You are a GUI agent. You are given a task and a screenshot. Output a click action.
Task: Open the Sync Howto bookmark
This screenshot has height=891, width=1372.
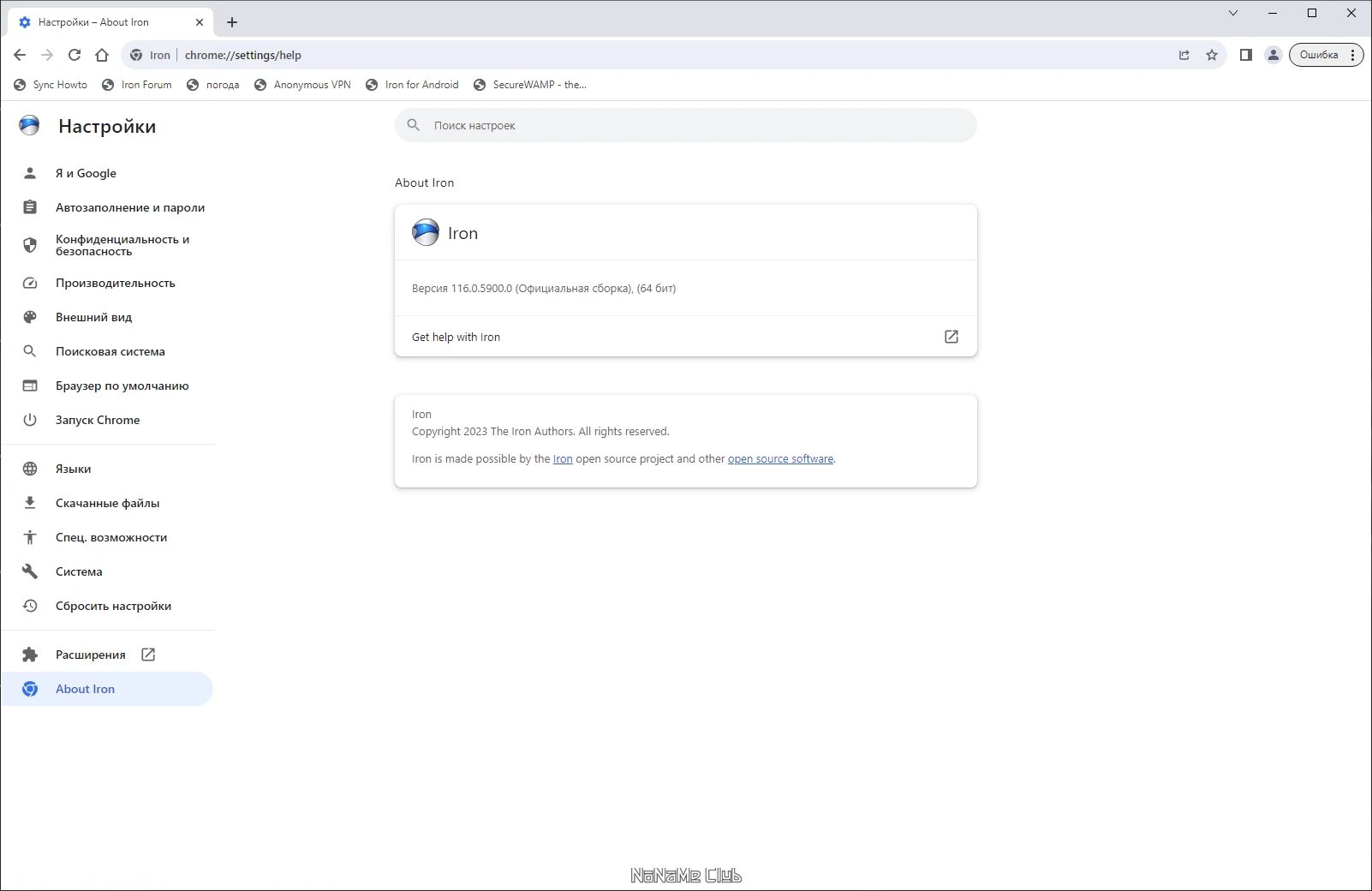pos(51,85)
